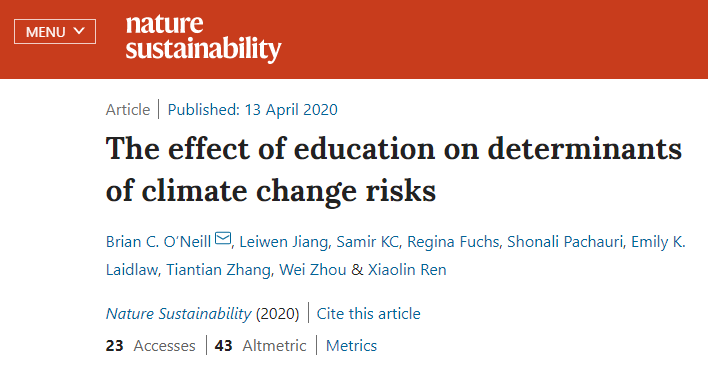
Task: Open author Leiwen Jiang link
Action: [x=283, y=242]
